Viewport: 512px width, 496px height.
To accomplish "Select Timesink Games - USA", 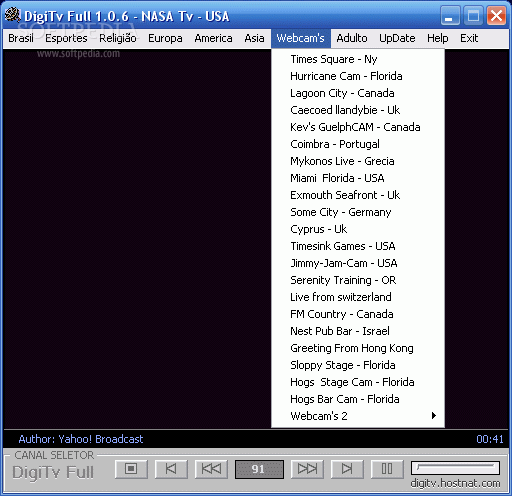I will point(358,246).
